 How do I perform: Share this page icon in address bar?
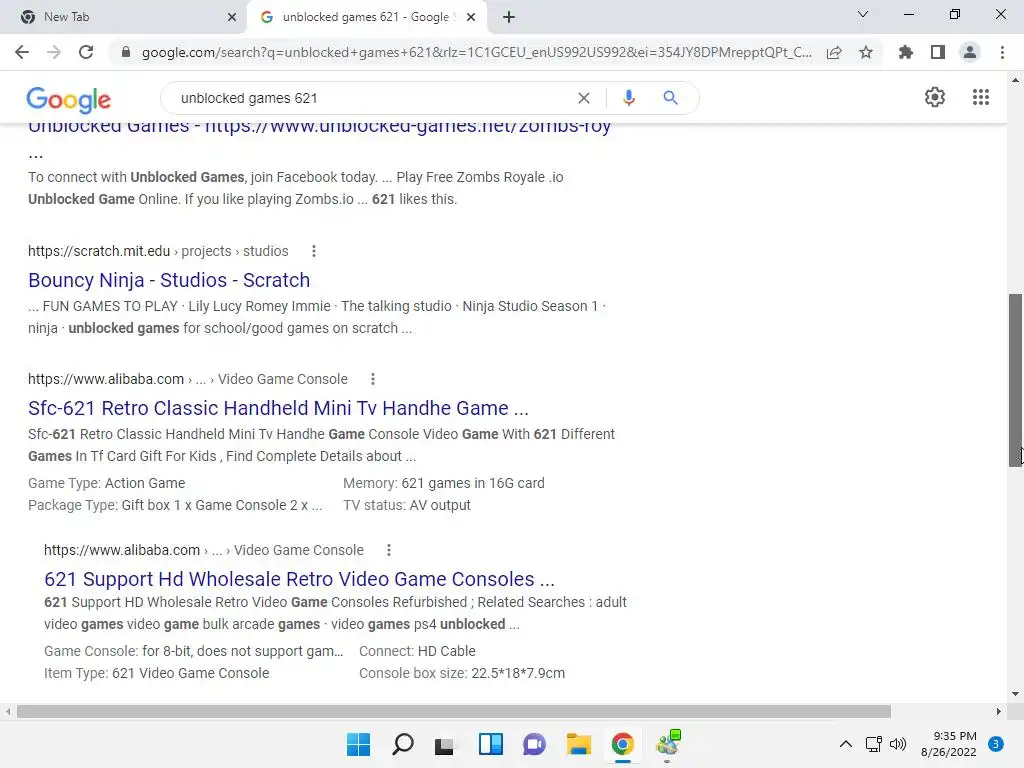[x=834, y=52]
